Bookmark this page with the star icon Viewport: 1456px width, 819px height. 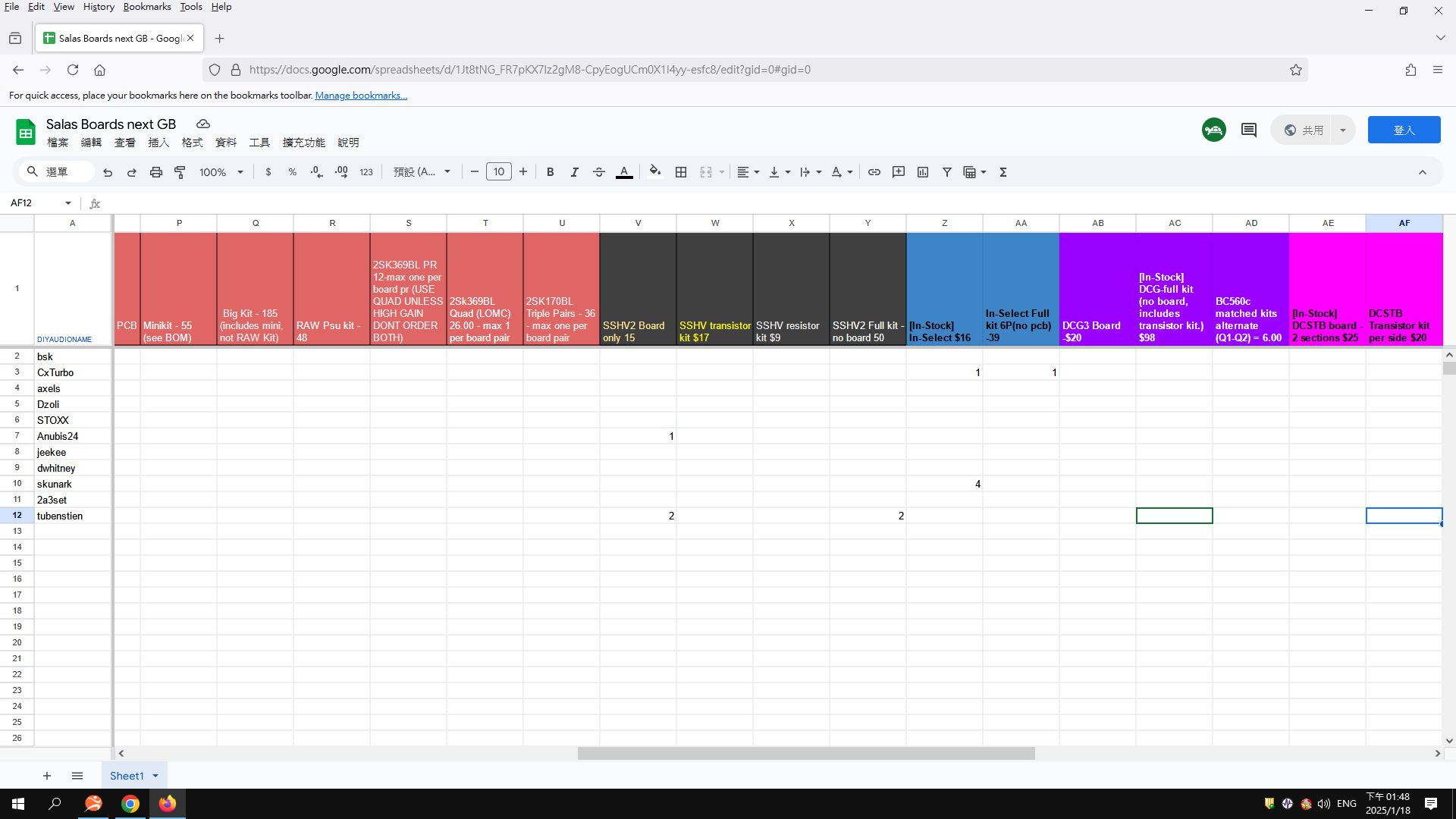(1296, 70)
